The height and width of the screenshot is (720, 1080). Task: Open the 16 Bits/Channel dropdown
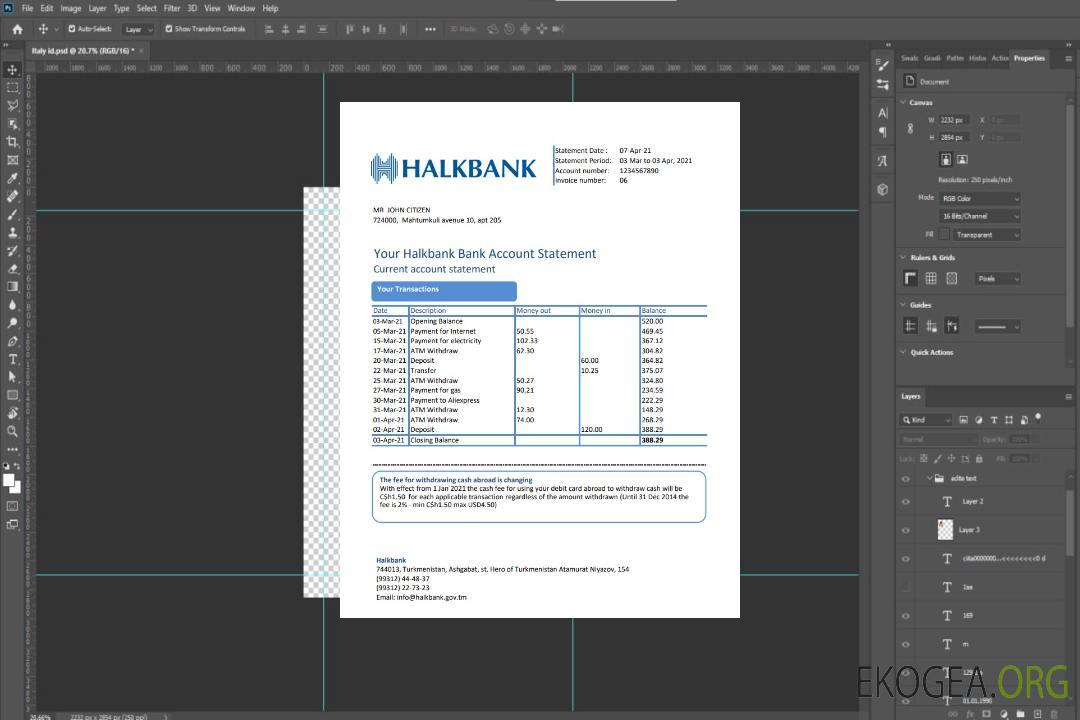click(x=980, y=216)
